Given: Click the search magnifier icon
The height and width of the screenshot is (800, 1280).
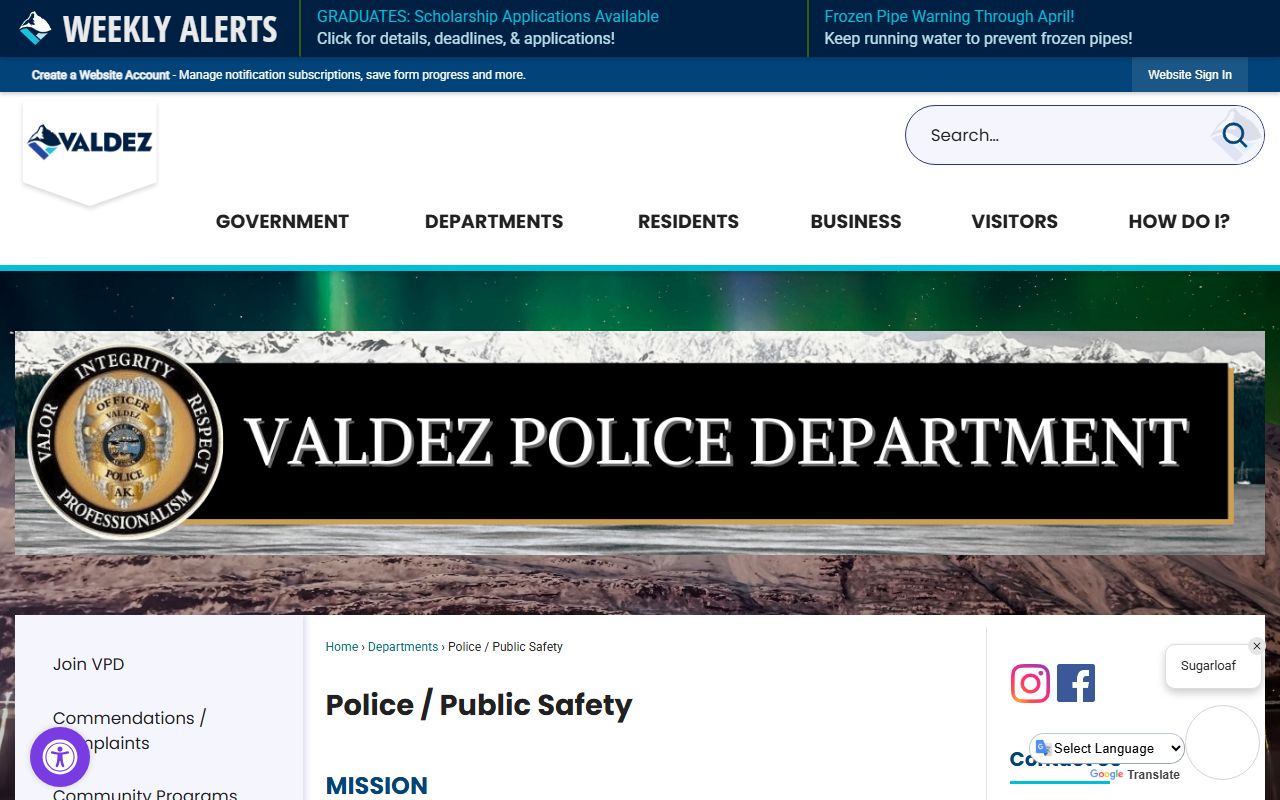Looking at the screenshot, I should click(x=1235, y=135).
